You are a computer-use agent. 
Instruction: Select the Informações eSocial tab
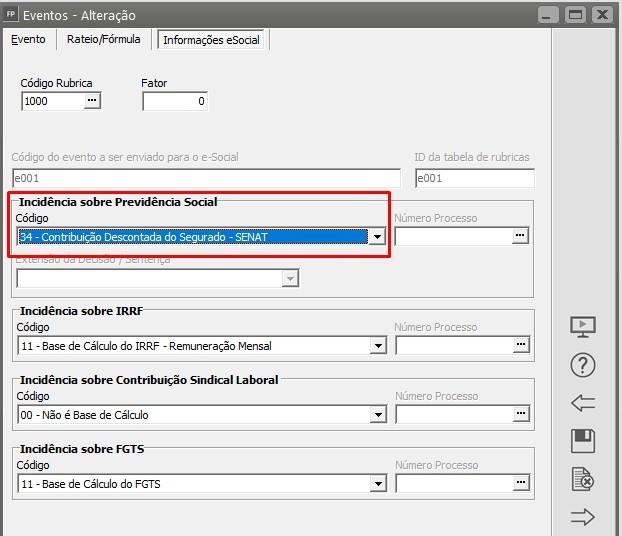(213, 40)
